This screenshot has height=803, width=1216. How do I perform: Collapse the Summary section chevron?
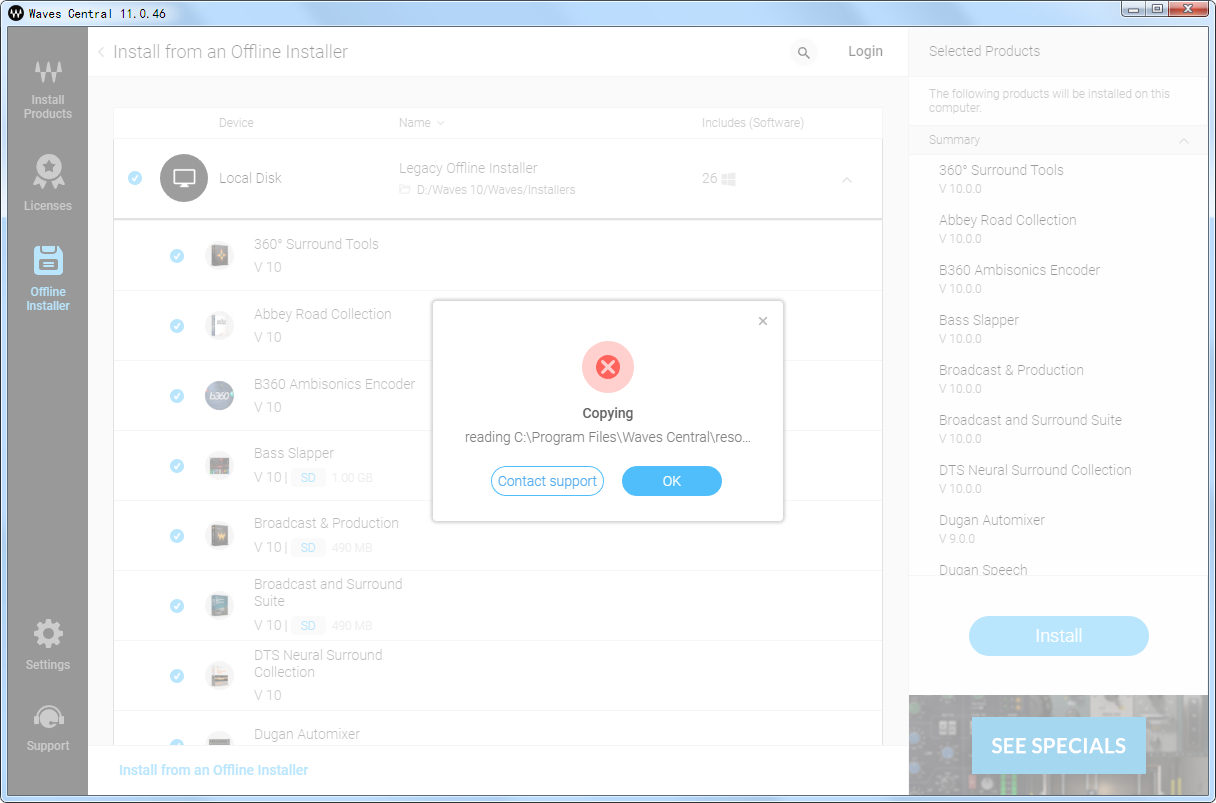[x=1184, y=141]
